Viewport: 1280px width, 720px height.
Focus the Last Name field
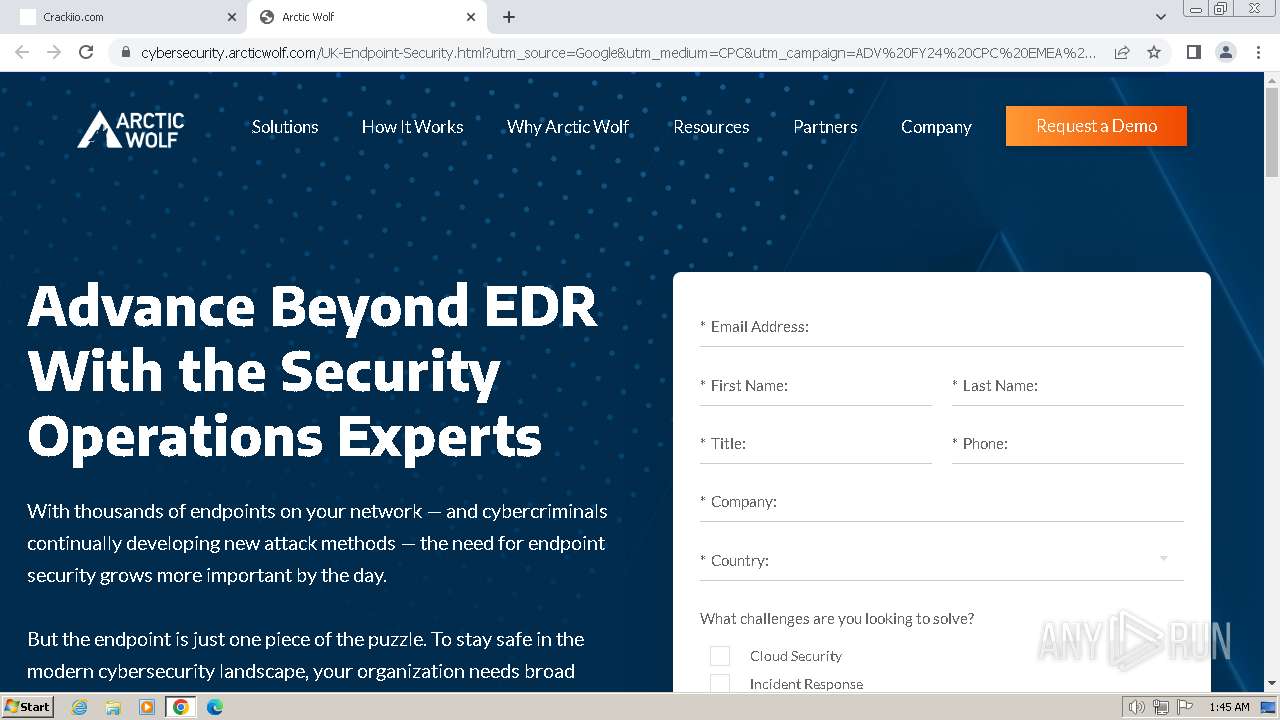point(1067,386)
